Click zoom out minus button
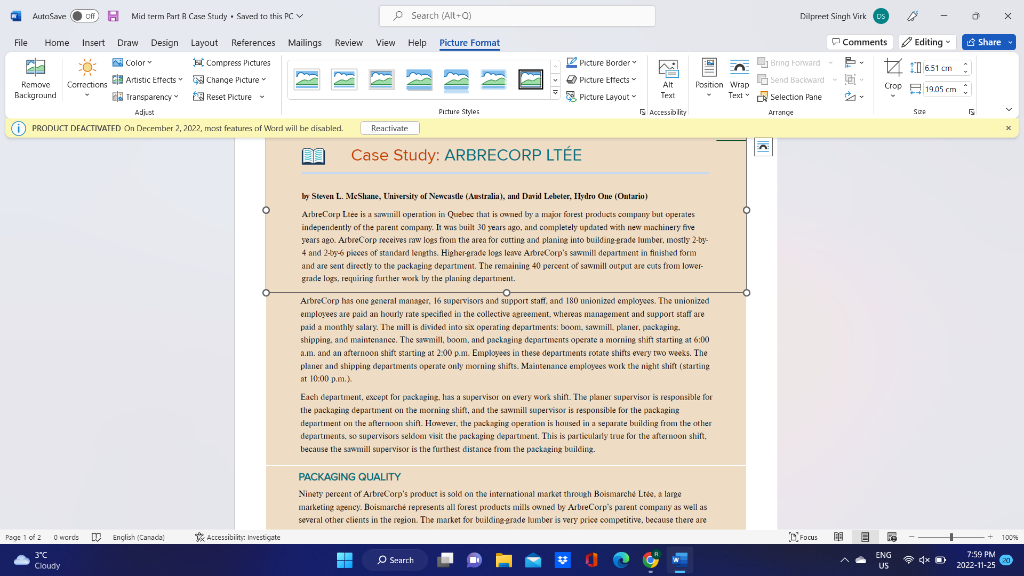1024x576 pixels. (x=912, y=537)
